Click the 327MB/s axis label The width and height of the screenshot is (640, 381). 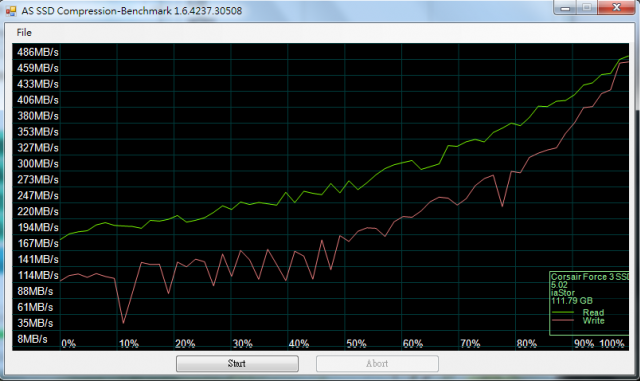pos(38,148)
